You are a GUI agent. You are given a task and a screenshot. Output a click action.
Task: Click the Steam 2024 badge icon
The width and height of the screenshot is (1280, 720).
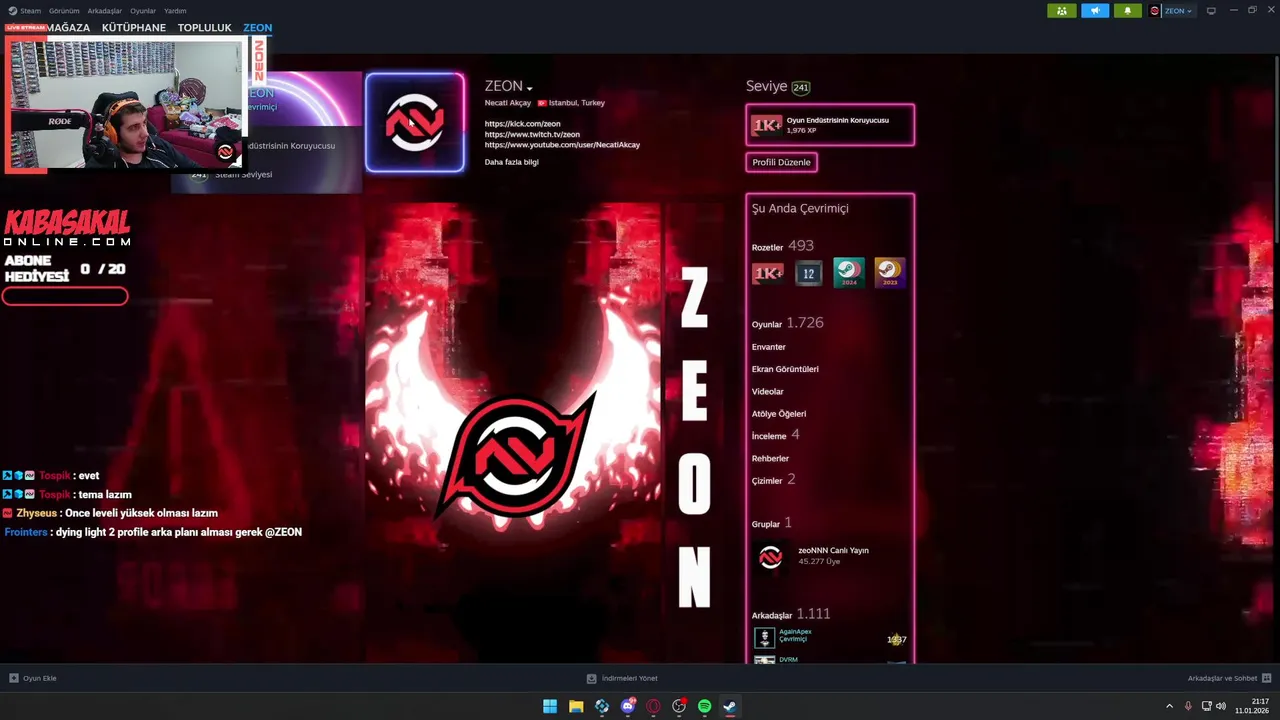[x=849, y=273]
